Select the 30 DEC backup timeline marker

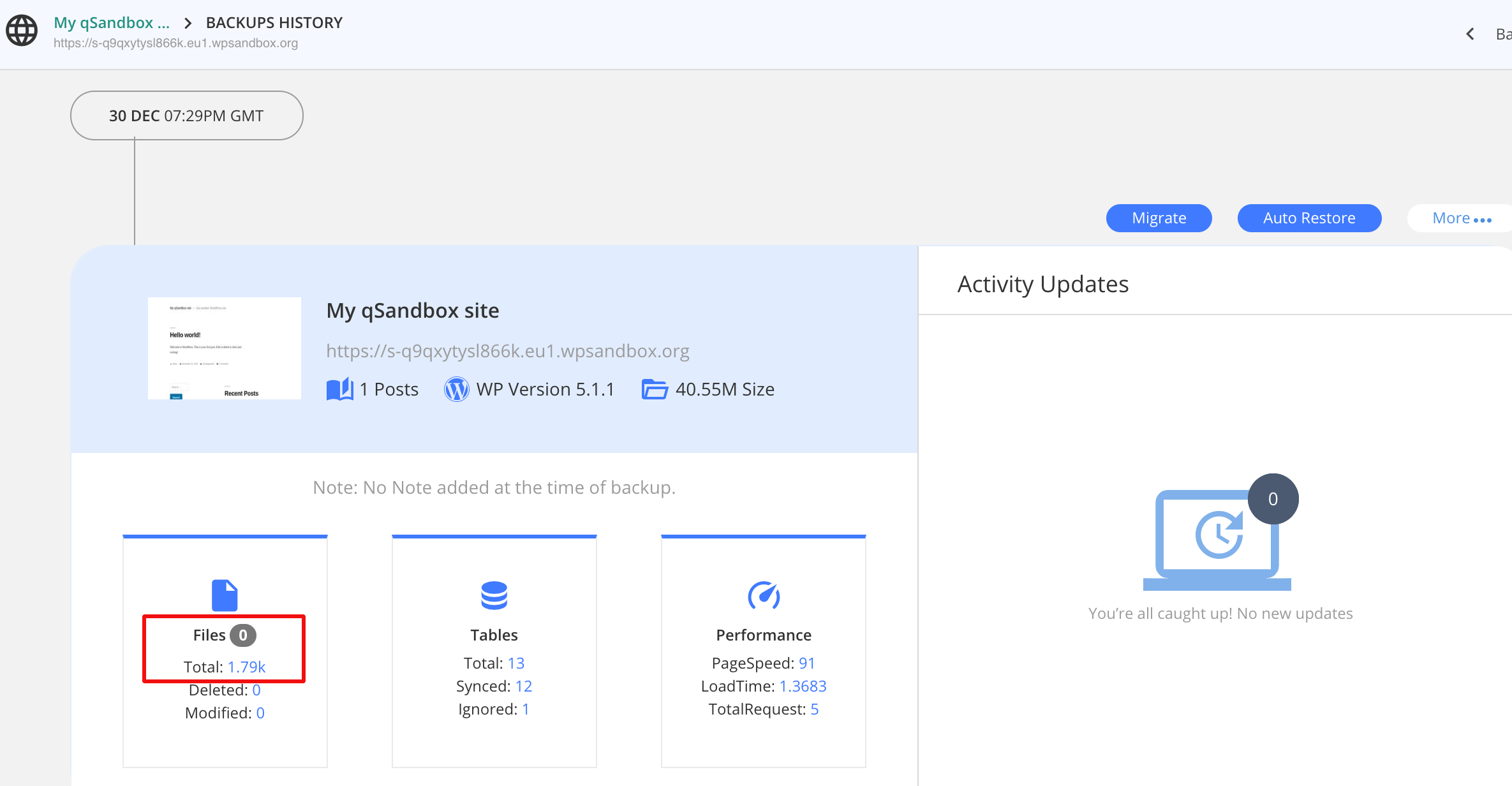click(x=186, y=115)
